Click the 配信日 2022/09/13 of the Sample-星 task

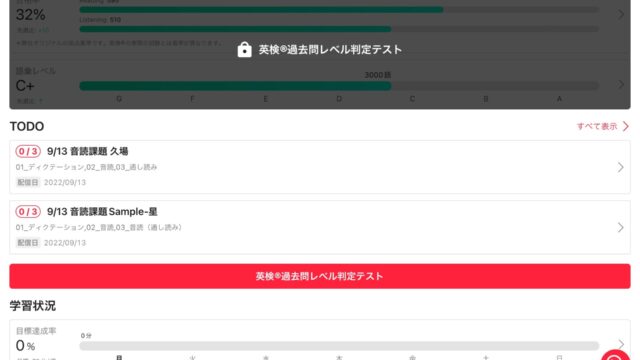[x=51, y=243]
